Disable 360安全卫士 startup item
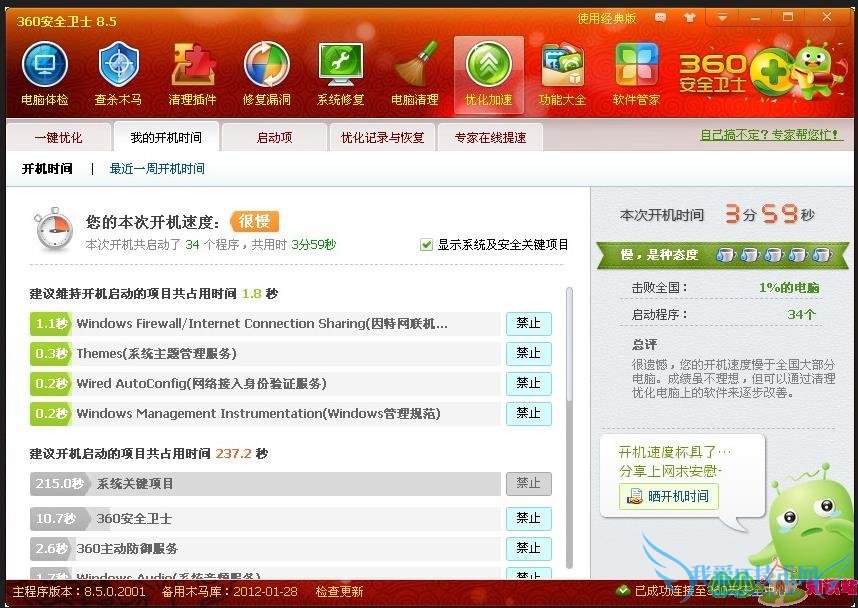 click(529, 518)
